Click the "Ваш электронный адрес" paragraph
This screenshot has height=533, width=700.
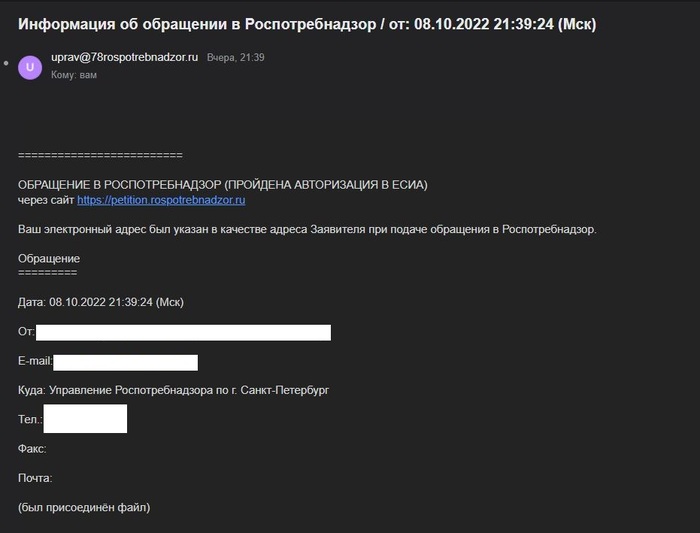point(307,229)
